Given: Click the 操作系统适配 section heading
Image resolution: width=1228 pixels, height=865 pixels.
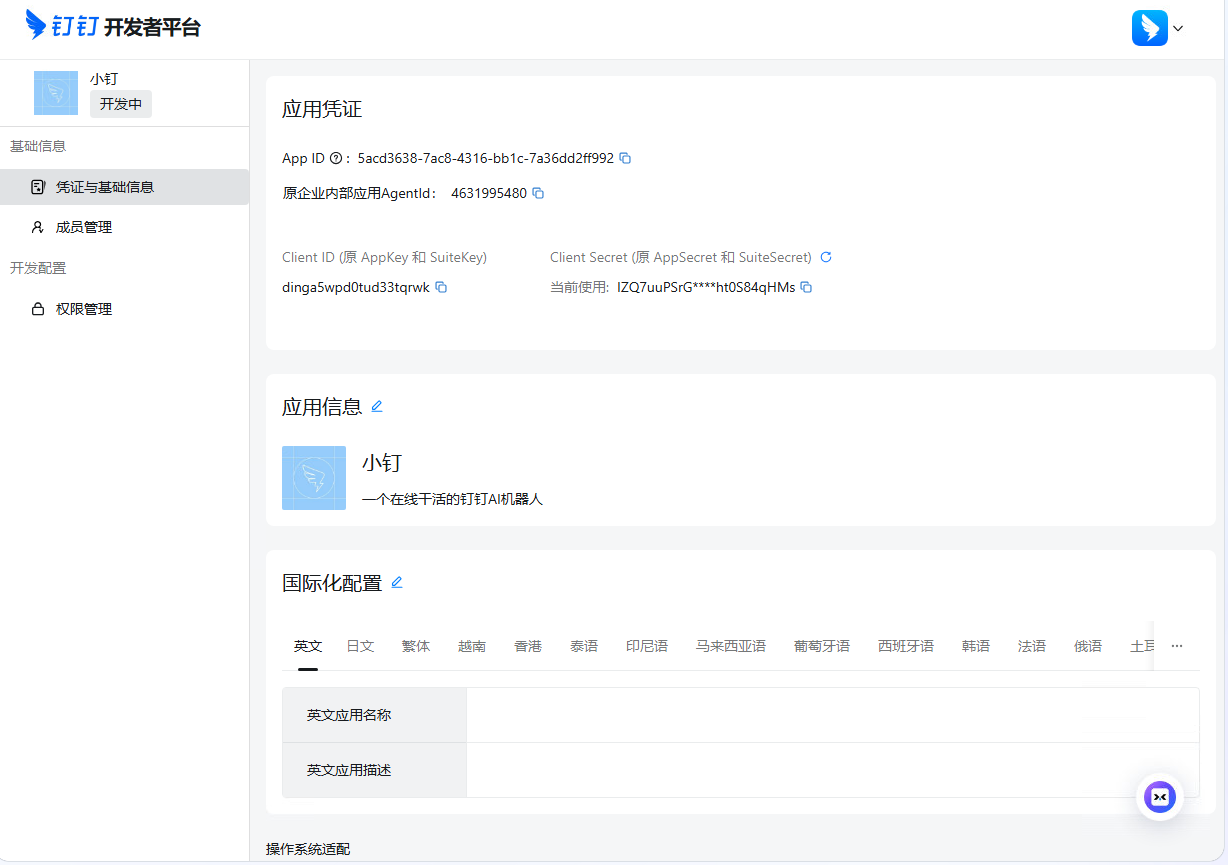Looking at the screenshot, I should pos(308,849).
